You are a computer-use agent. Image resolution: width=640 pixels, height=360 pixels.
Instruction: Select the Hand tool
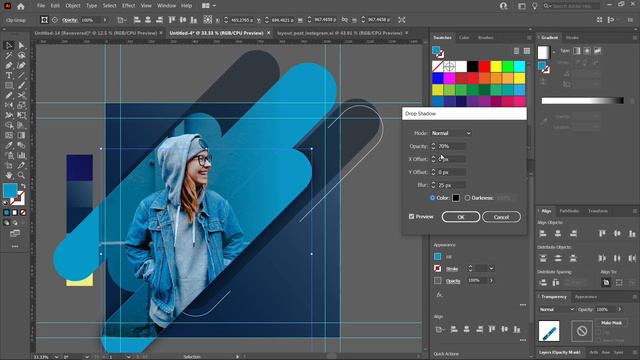tap(9, 176)
